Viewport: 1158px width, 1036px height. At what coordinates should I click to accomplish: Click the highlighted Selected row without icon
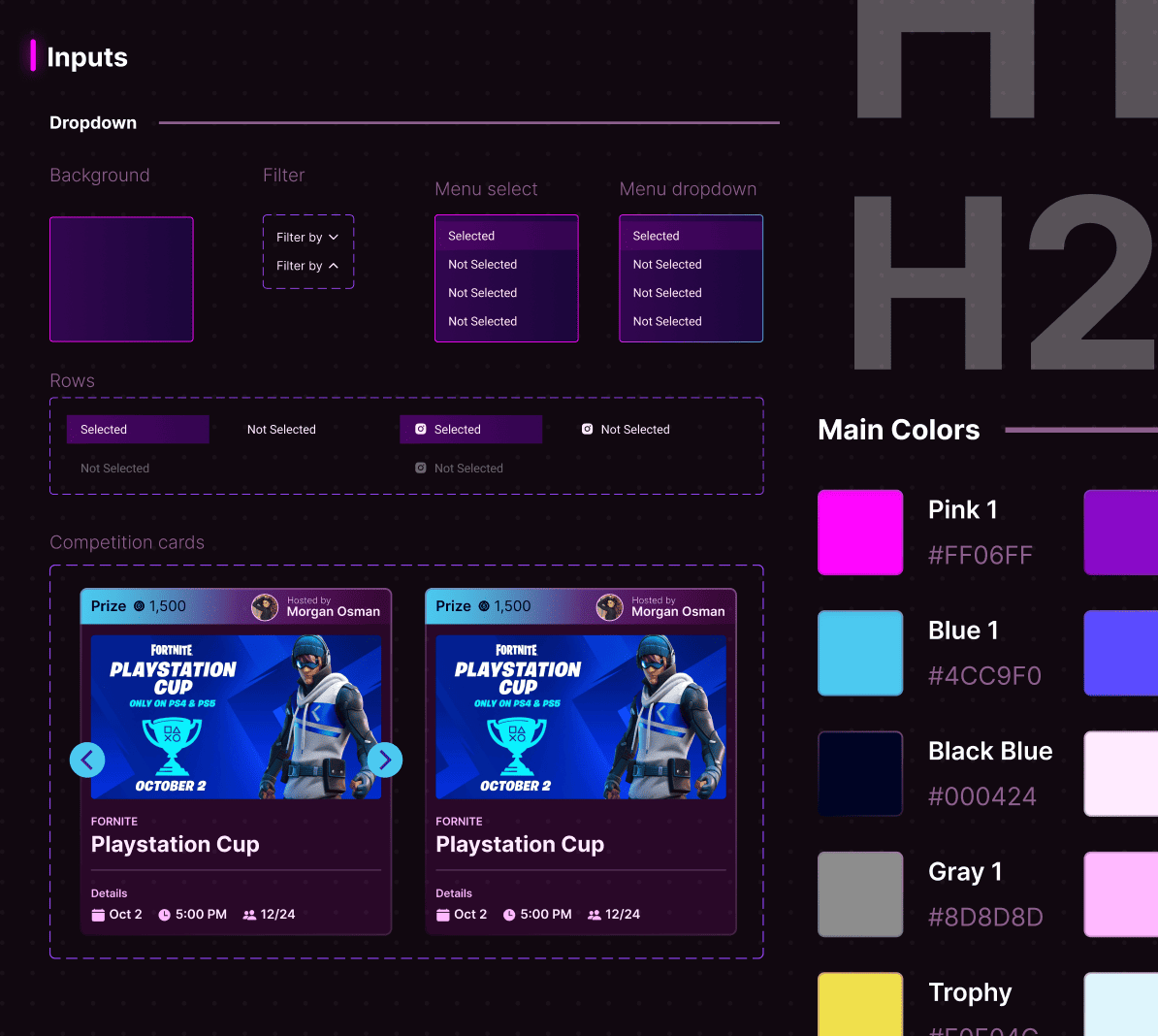coord(138,429)
